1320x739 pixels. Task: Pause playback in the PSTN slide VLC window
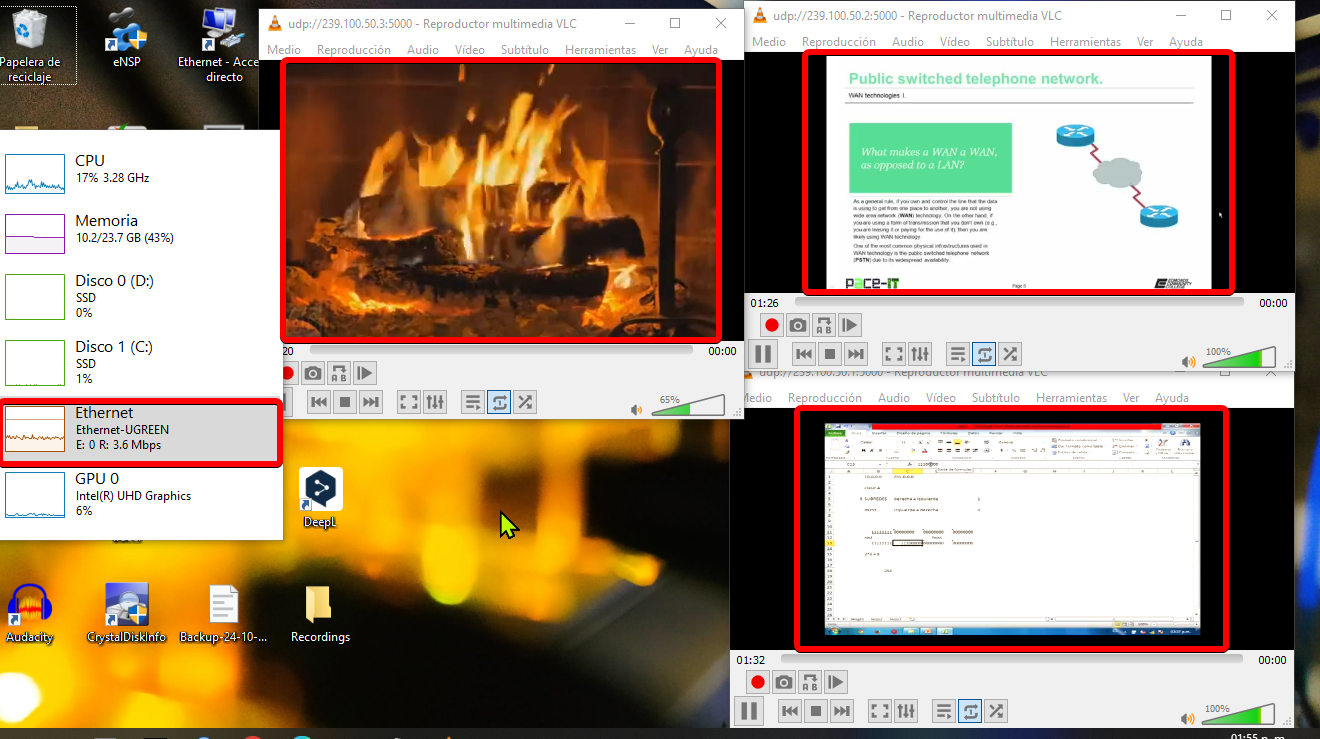[762, 354]
